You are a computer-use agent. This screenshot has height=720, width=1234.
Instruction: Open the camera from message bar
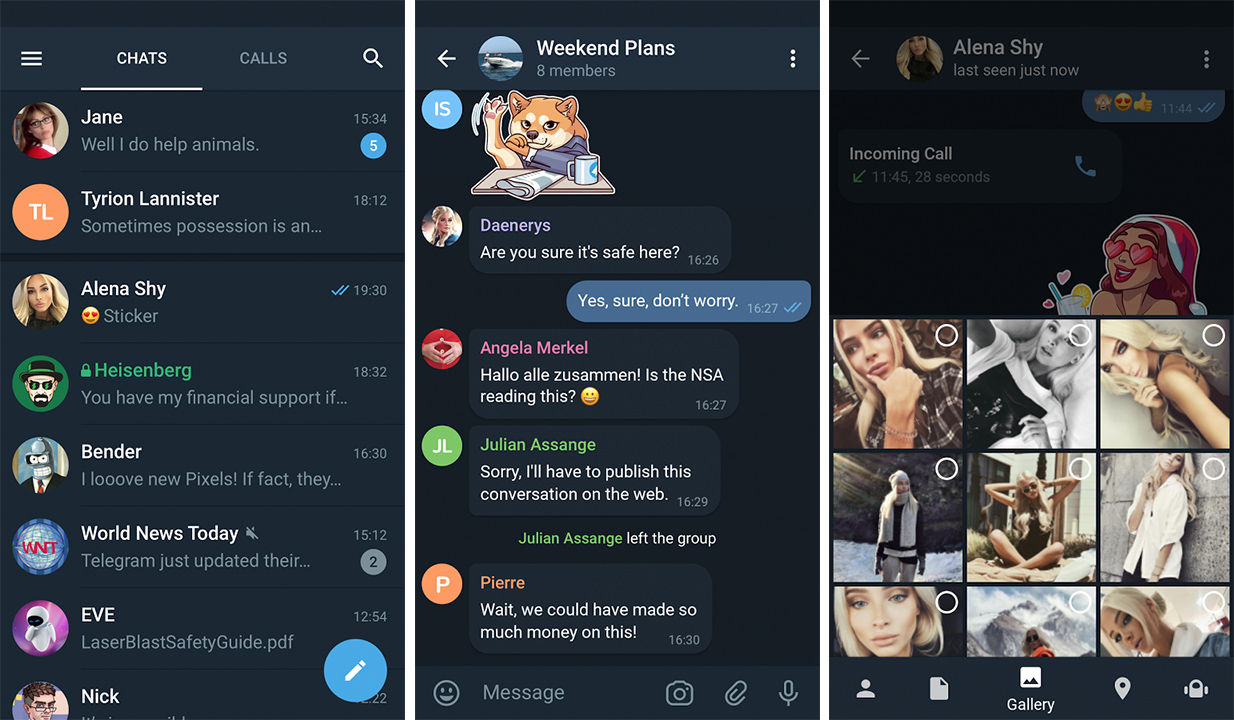click(x=680, y=692)
